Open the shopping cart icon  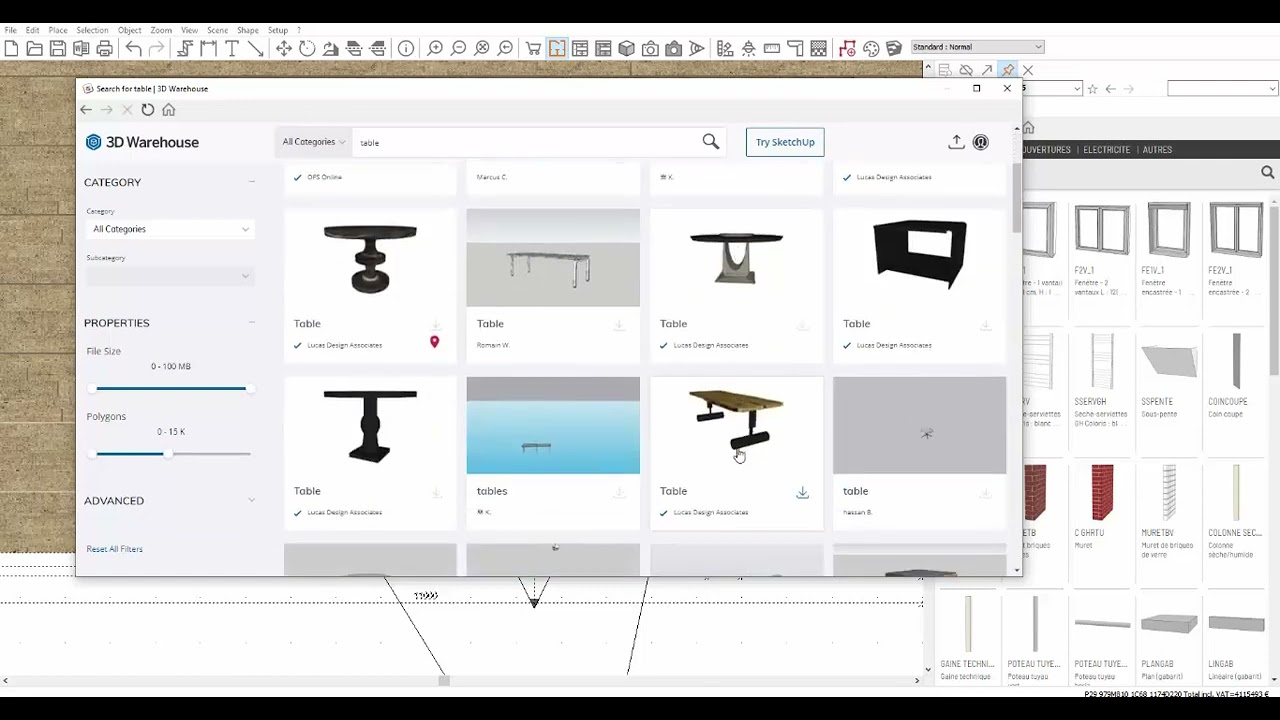click(x=533, y=48)
